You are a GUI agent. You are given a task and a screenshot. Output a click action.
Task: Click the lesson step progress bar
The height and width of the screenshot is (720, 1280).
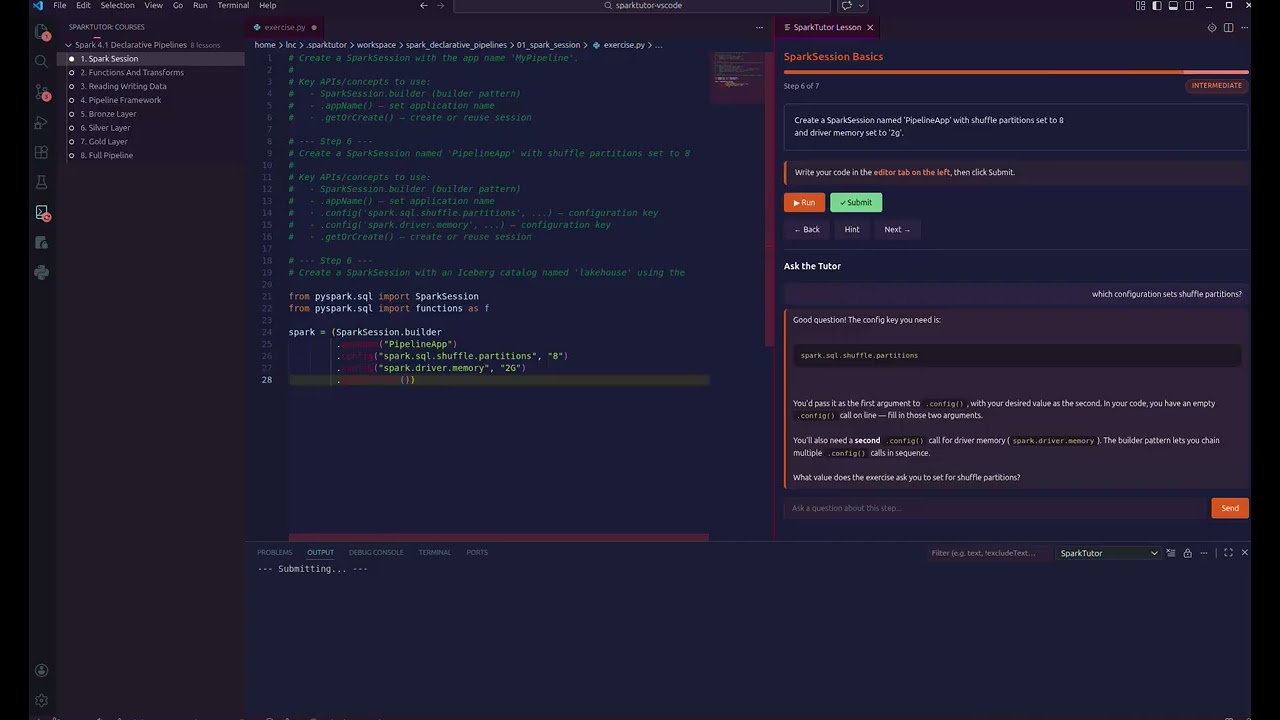(1016, 72)
